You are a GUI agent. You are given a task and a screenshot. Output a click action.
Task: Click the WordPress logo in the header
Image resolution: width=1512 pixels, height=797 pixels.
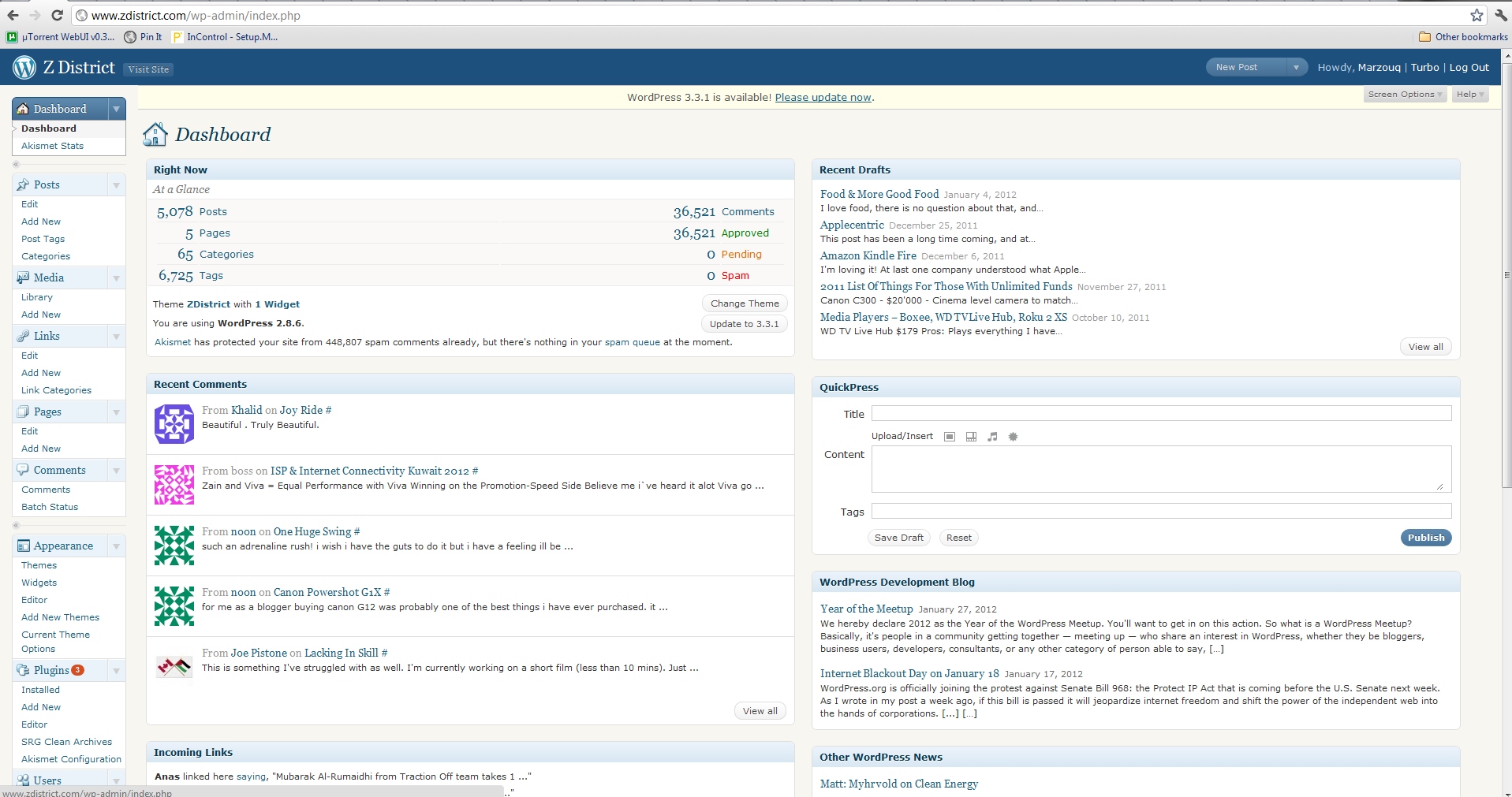pos(24,68)
